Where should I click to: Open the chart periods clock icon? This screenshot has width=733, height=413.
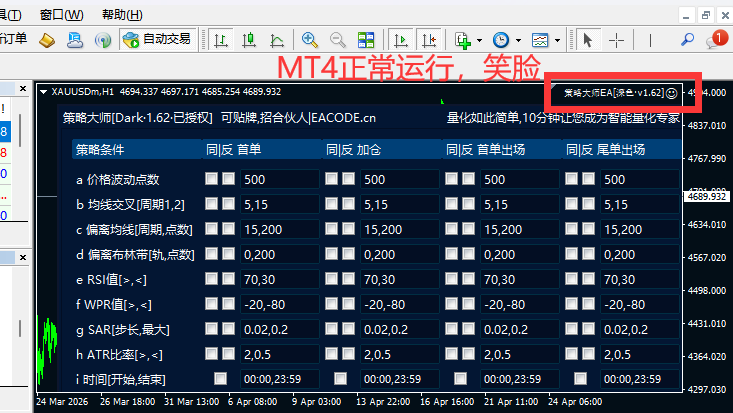point(501,40)
